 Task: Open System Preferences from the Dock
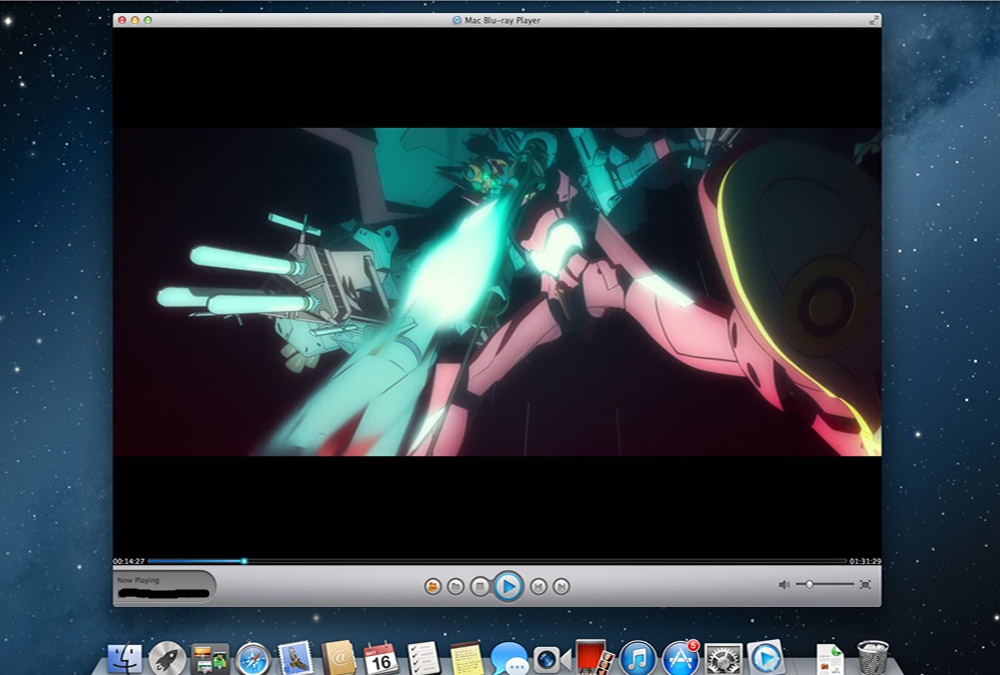(x=723, y=658)
